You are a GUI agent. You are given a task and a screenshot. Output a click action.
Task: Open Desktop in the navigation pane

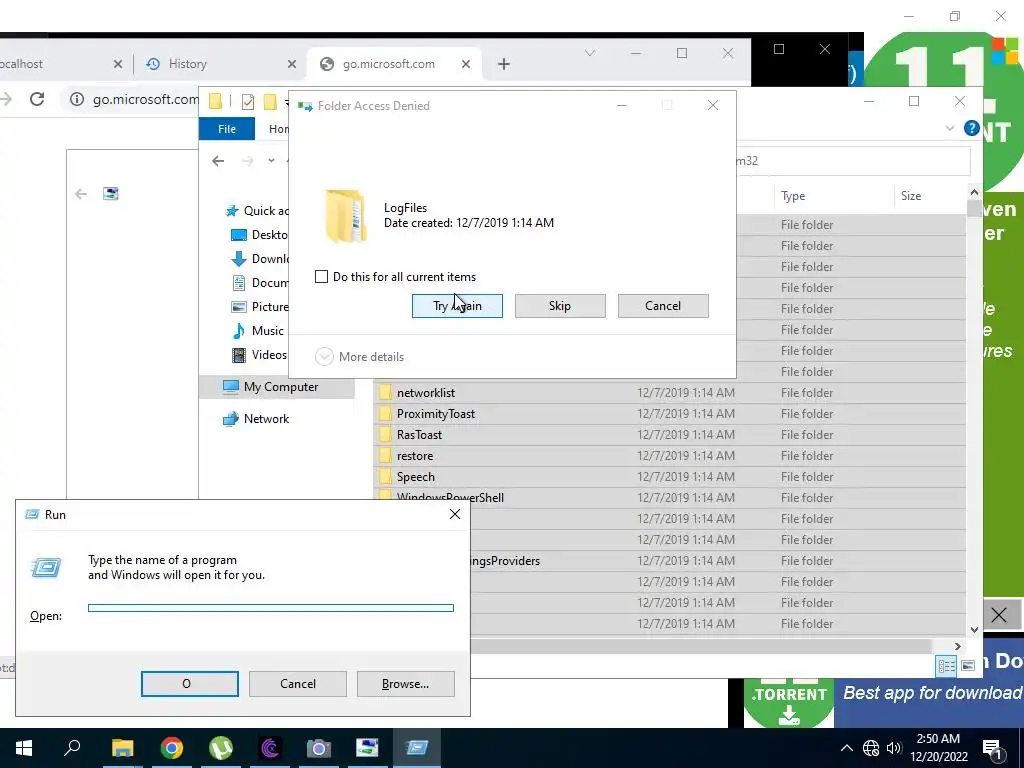tap(259, 234)
